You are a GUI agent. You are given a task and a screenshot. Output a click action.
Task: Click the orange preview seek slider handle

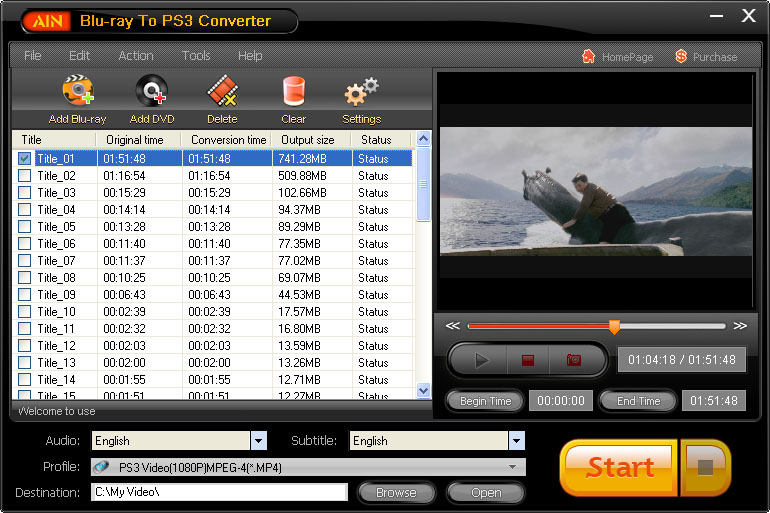tap(614, 326)
